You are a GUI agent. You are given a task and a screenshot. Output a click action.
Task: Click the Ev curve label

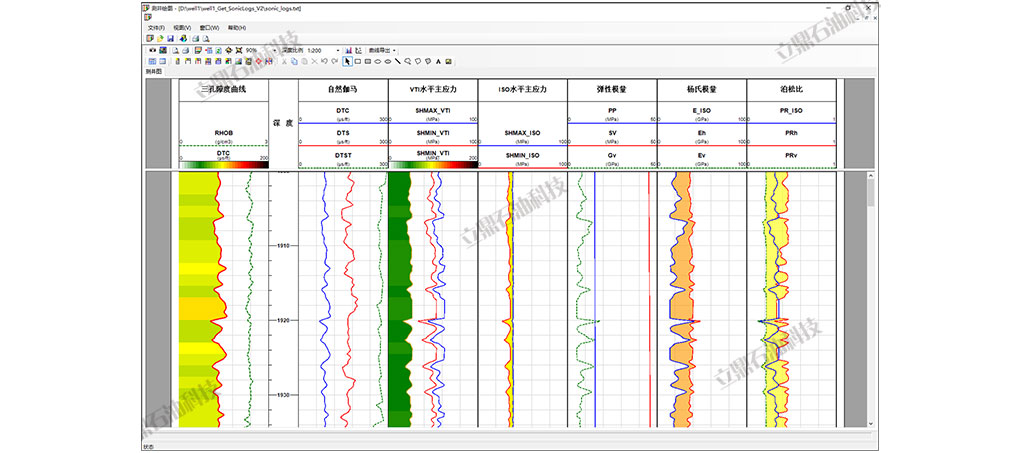[702, 155]
